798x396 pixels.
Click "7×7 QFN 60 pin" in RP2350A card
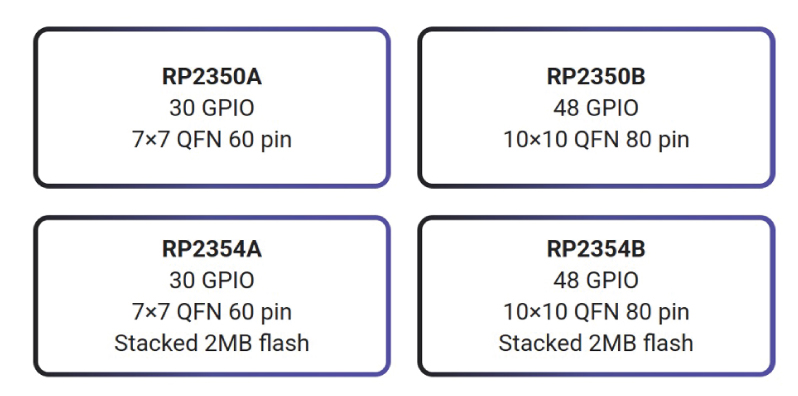click(212, 139)
